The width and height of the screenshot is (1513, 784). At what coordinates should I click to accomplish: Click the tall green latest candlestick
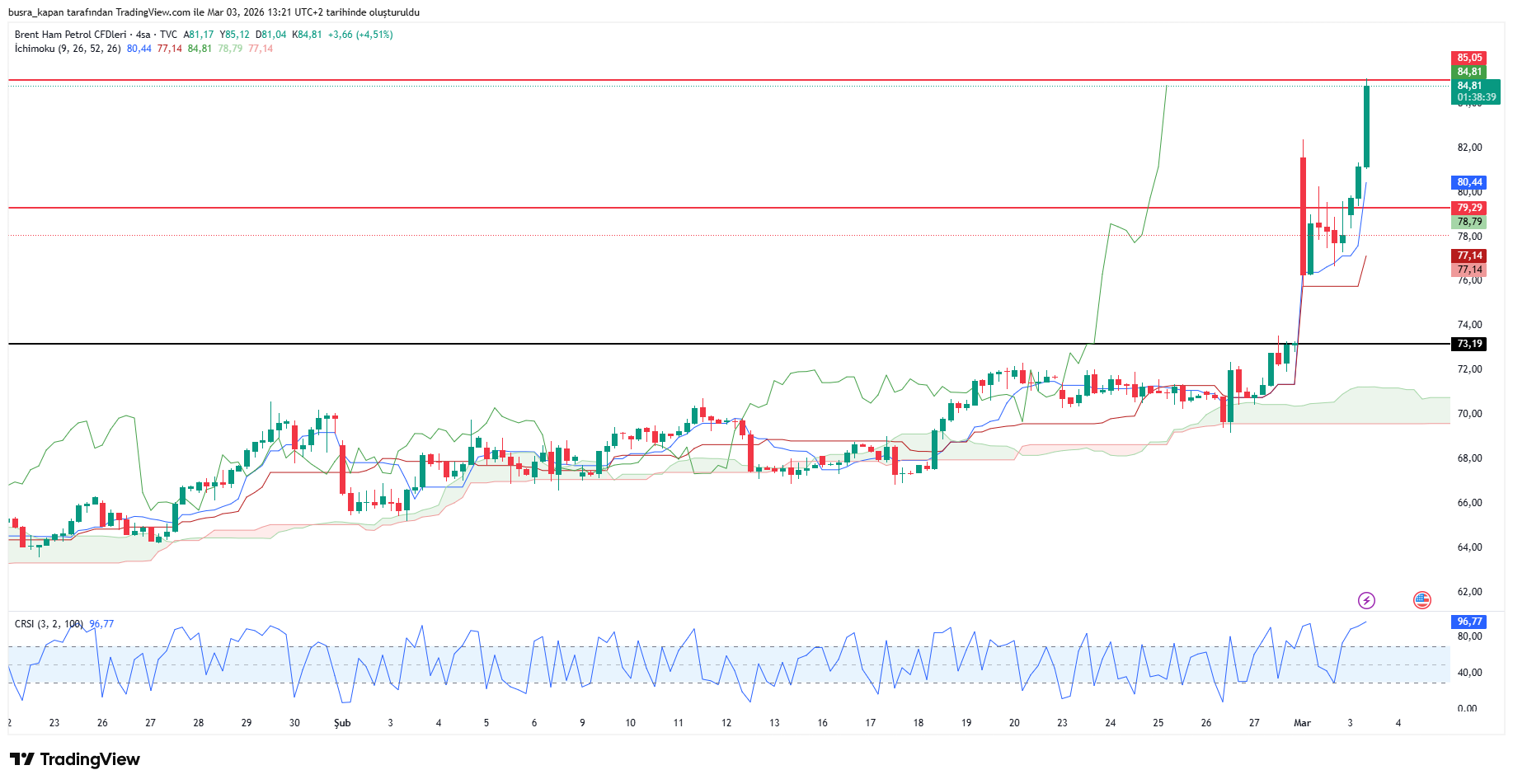1366,126
